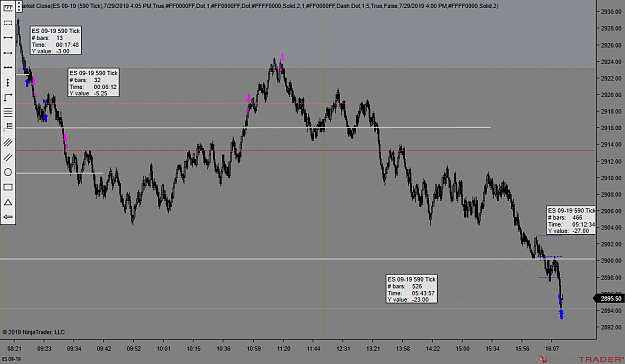
Task: Select the green vertical line
Action: 324,175
